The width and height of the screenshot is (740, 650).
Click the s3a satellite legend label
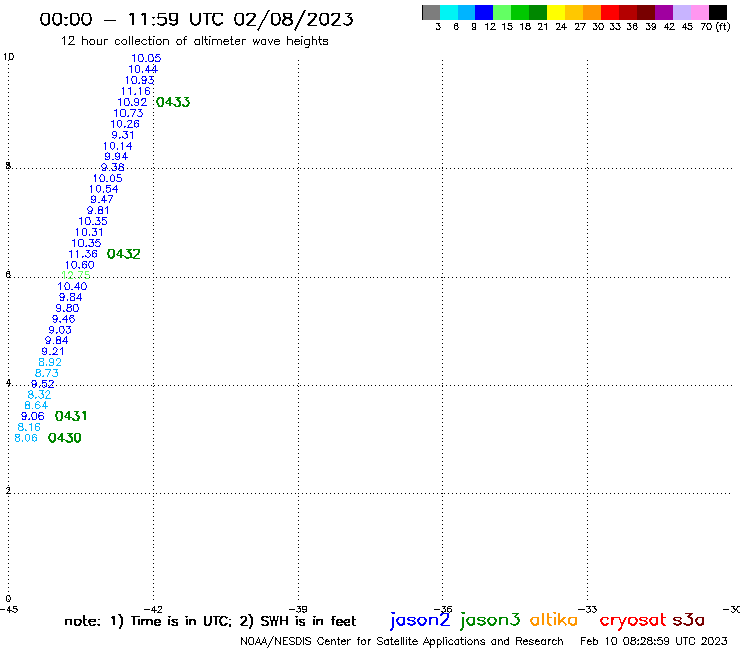pyautogui.click(x=688, y=620)
